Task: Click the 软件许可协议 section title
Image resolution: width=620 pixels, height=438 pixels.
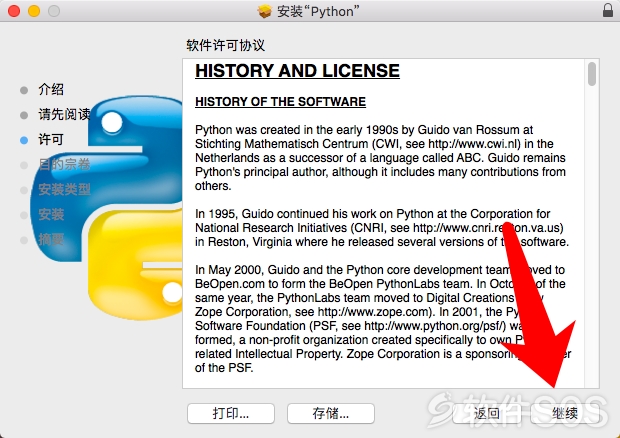Action: coord(225,45)
